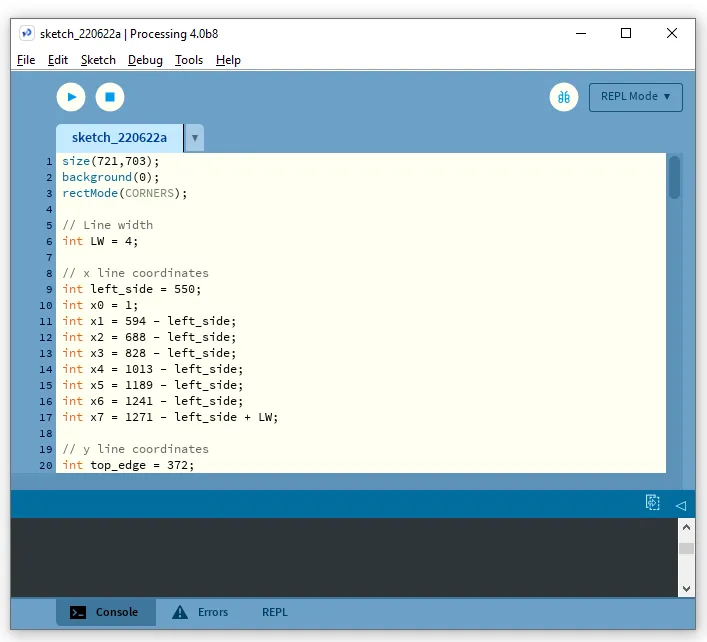Open the REPL Mode dropdown
Screen dimensions: 707x642
point(635,97)
